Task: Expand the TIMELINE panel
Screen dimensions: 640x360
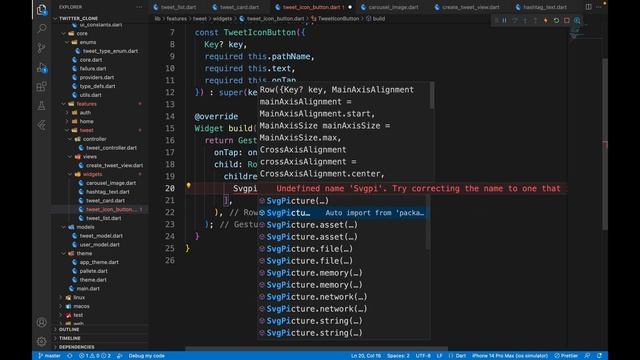Action: (x=69, y=338)
